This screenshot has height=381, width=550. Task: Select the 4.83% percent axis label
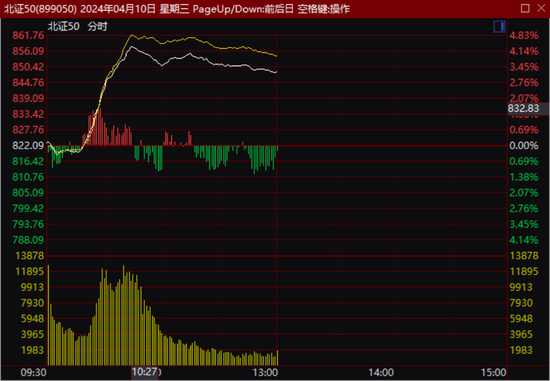pos(524,35)
